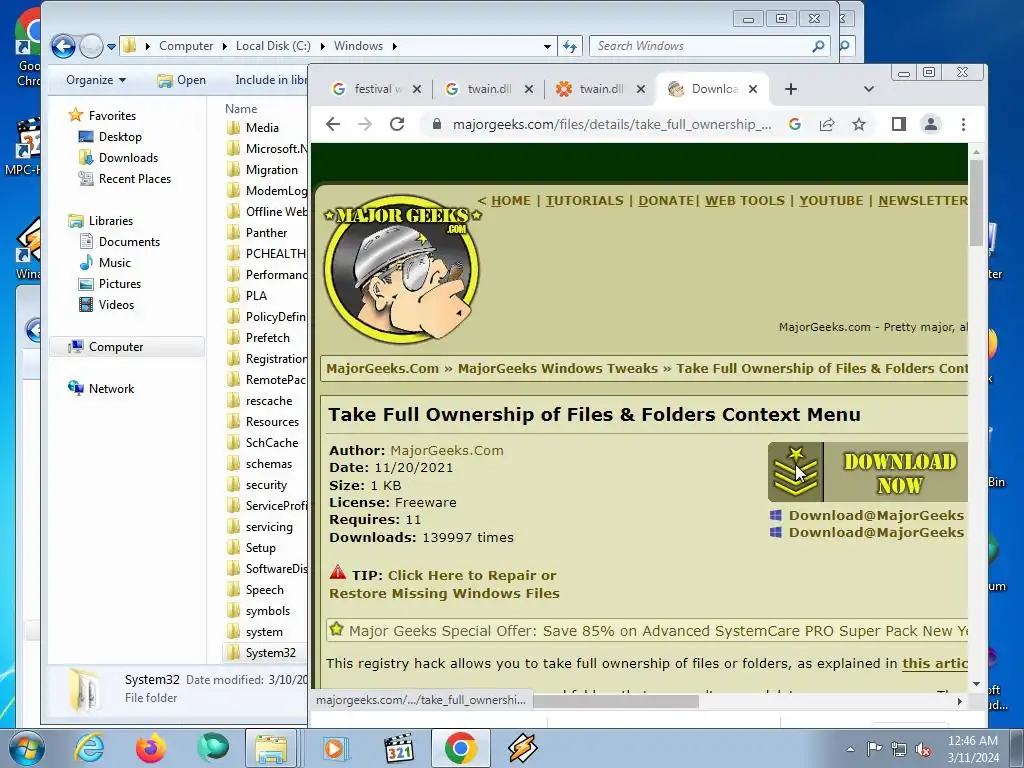Click Explorer's back button
The height and width of the screenshot is (768, 1024).
63,46
